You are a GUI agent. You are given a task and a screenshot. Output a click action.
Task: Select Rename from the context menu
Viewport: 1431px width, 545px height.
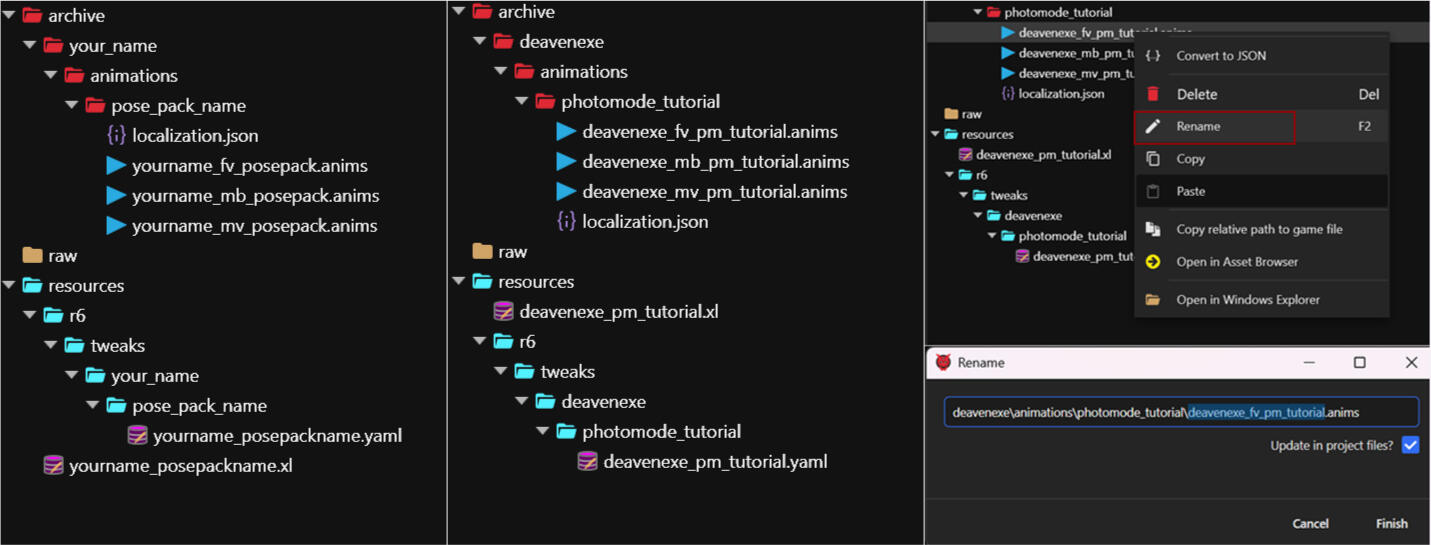click(x=1198, y=127)
